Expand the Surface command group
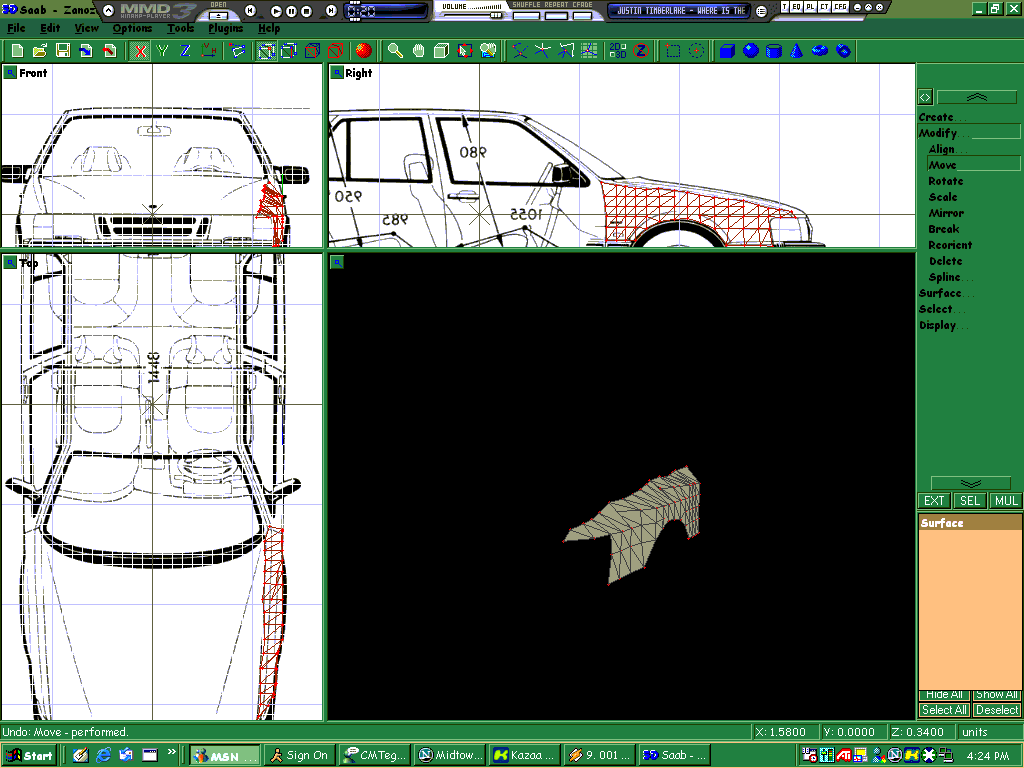Image resolution: width=1024 pixels, height=768 pixels. (942, 293)
